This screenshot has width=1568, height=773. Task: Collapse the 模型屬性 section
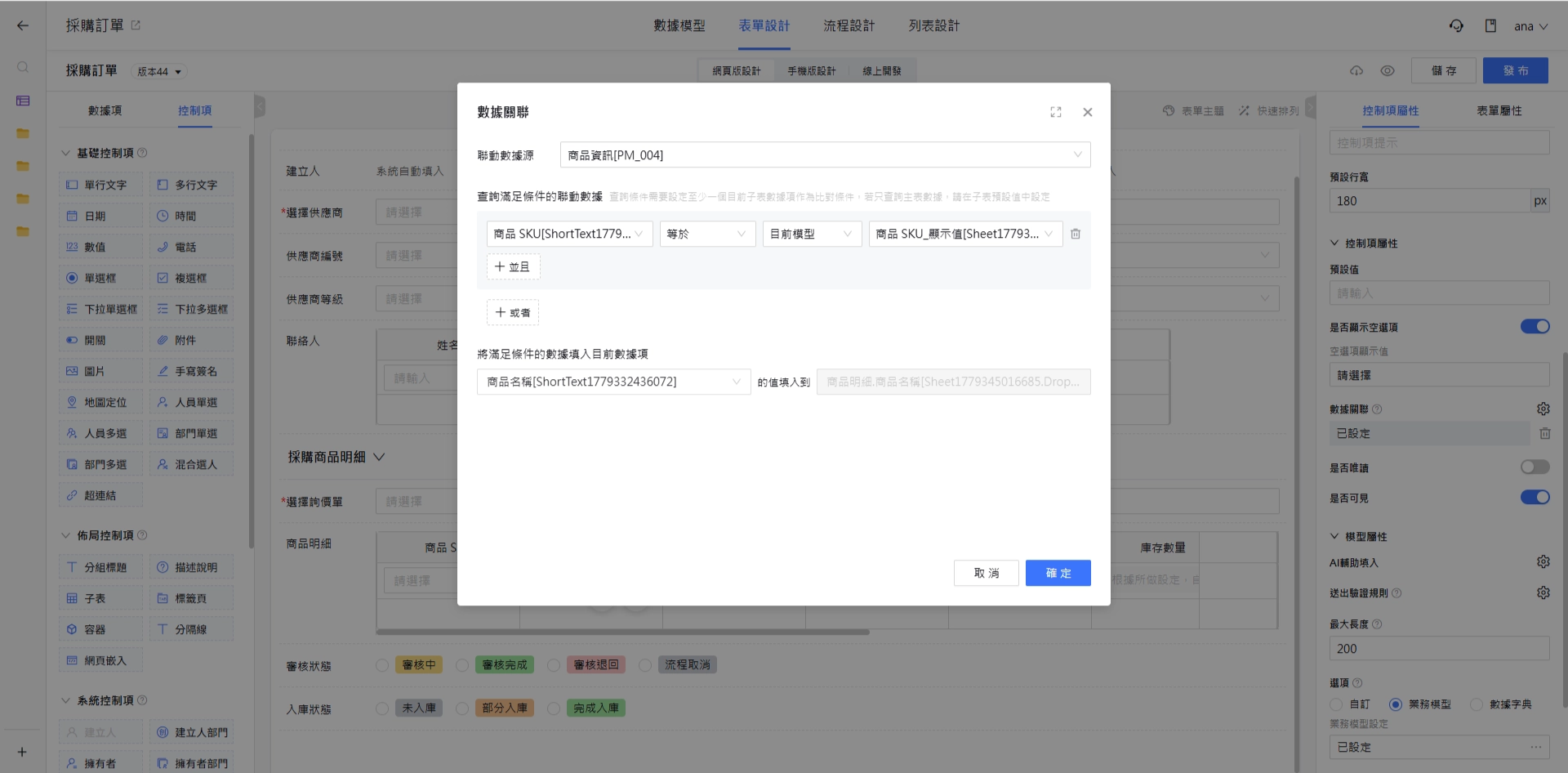(1334, 537)
